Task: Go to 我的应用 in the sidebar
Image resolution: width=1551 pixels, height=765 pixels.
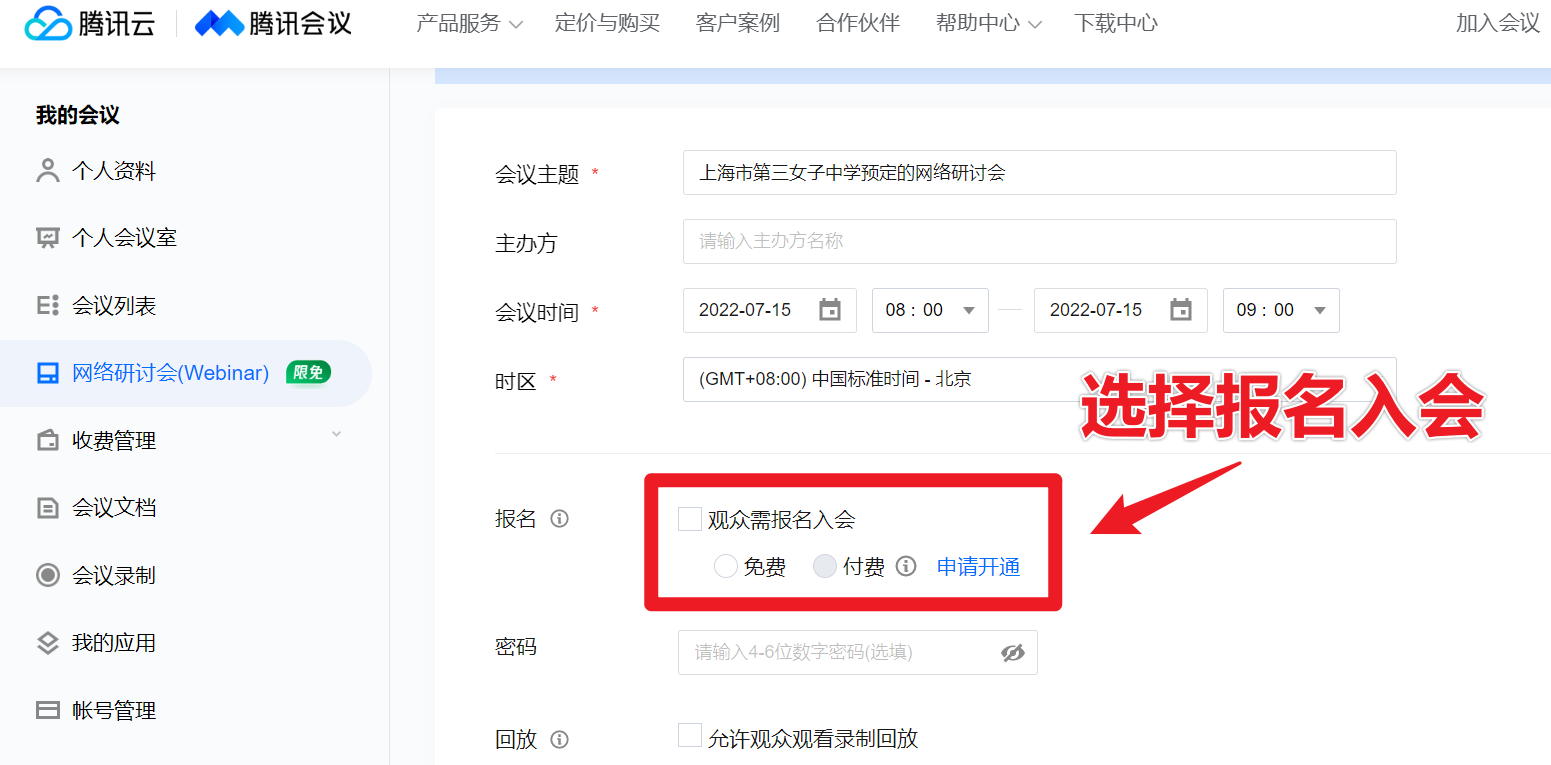Action: tap(114, 643)
